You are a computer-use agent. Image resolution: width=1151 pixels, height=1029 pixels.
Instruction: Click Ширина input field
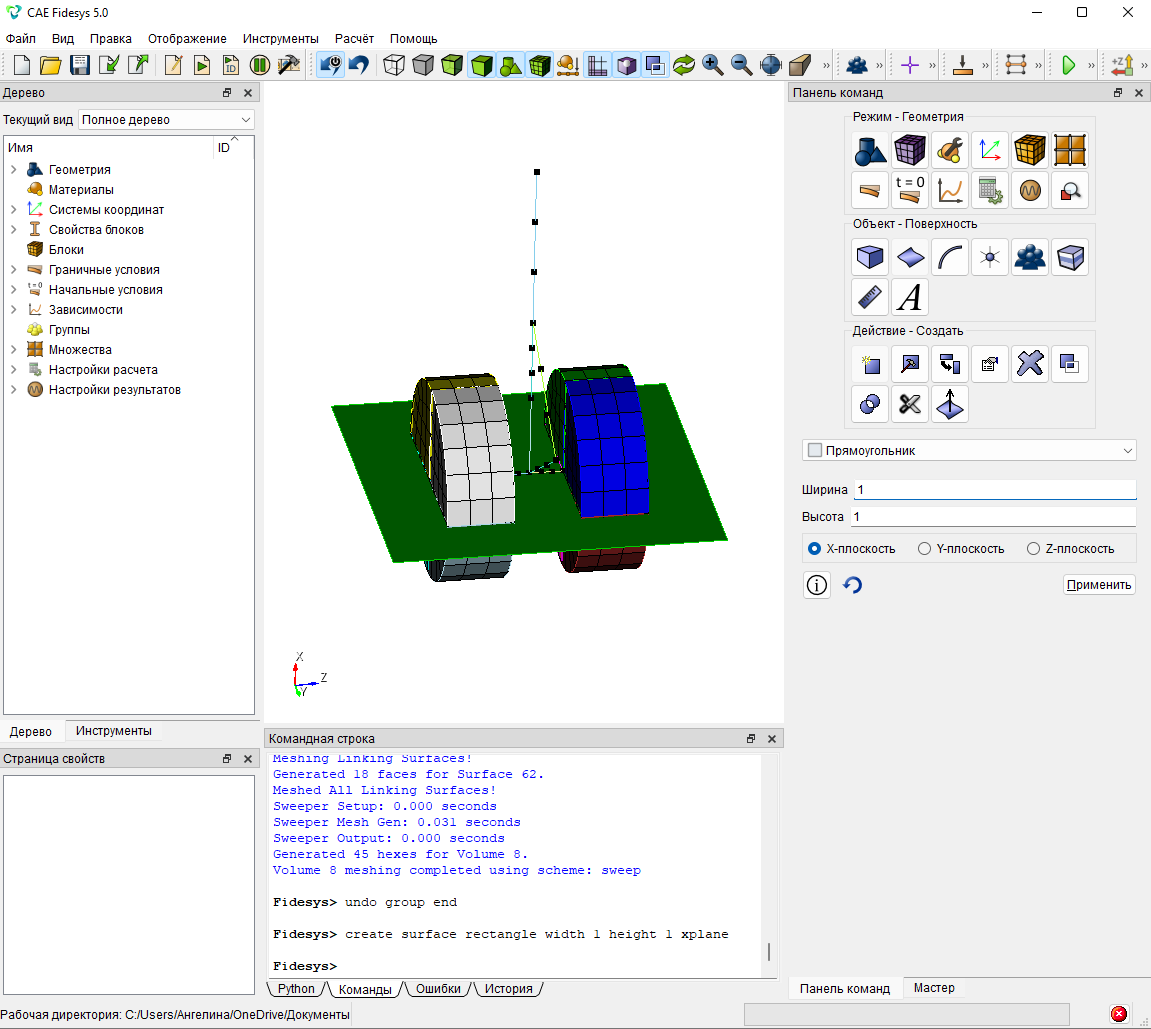[995, 490]
